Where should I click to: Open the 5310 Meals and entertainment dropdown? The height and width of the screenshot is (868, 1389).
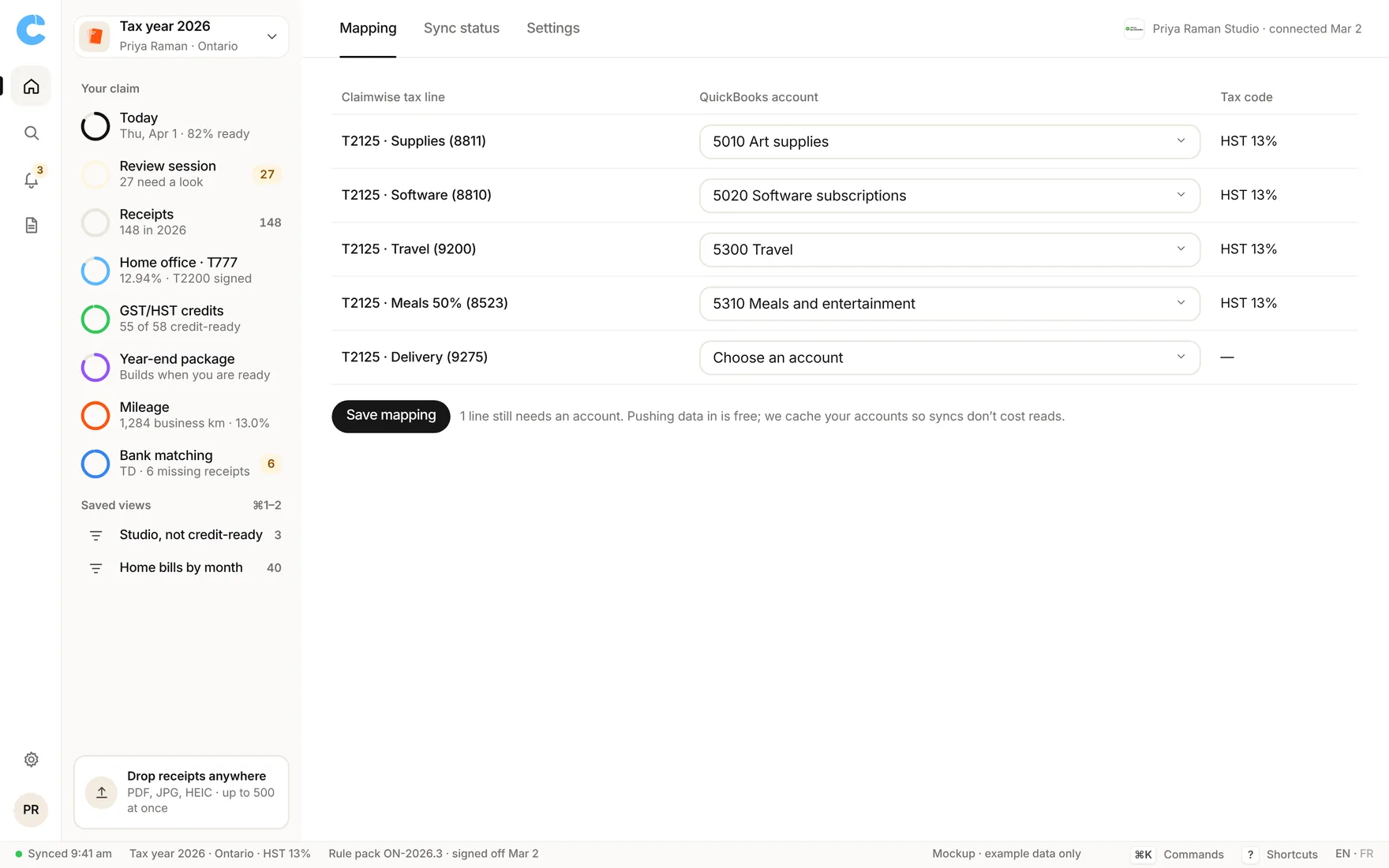pos(949,304)
